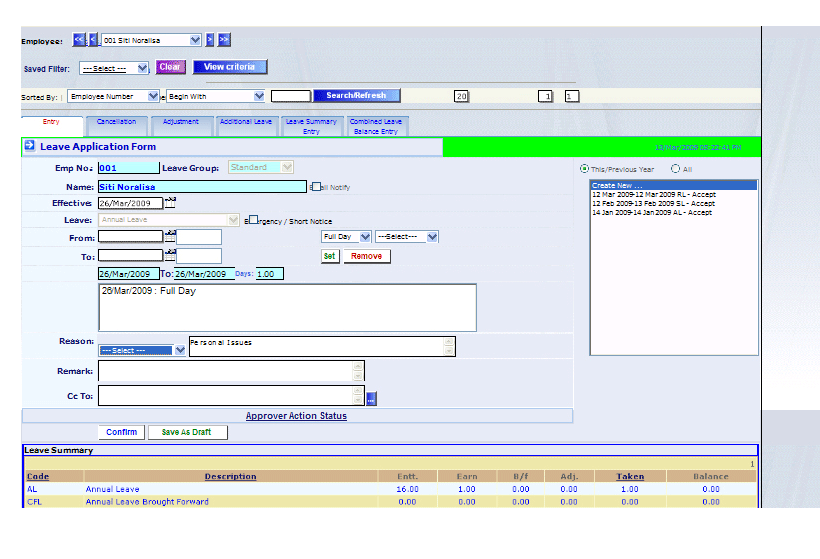Open calendar picker for To date
Screen dimensions: 820x559
click(x=170, y=255)
